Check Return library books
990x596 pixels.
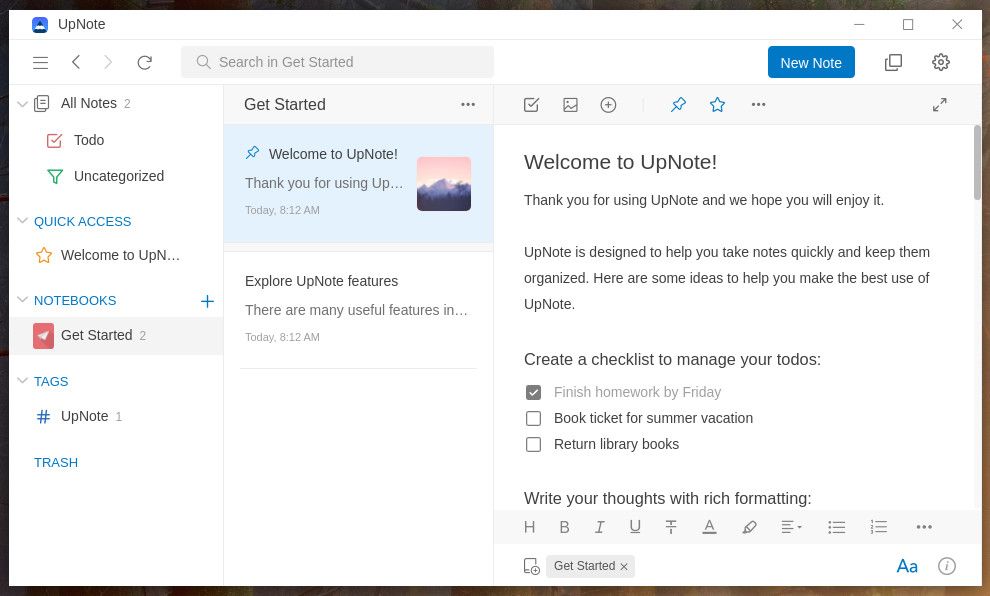tap(533, 444)
